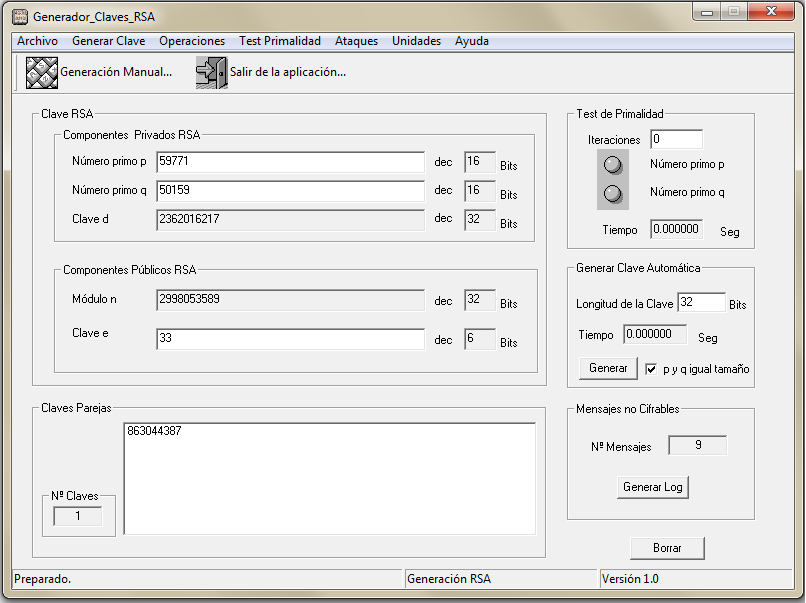Click the Iteraciones input field
The image size is (806, 603).
click(x=676, y=140)
